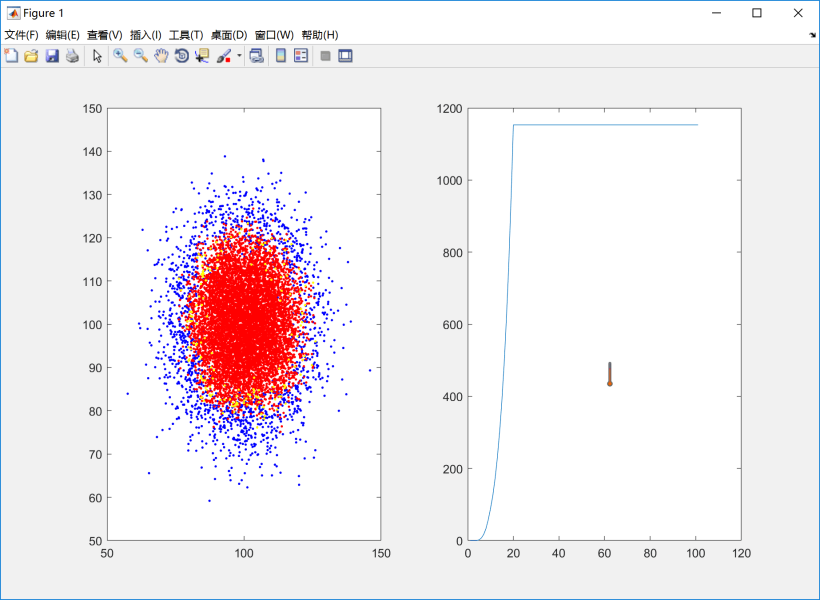820x600 pixels.
Task: Open the 文件(F) menu
Action: pyautogui.click(x=21, y=35)
